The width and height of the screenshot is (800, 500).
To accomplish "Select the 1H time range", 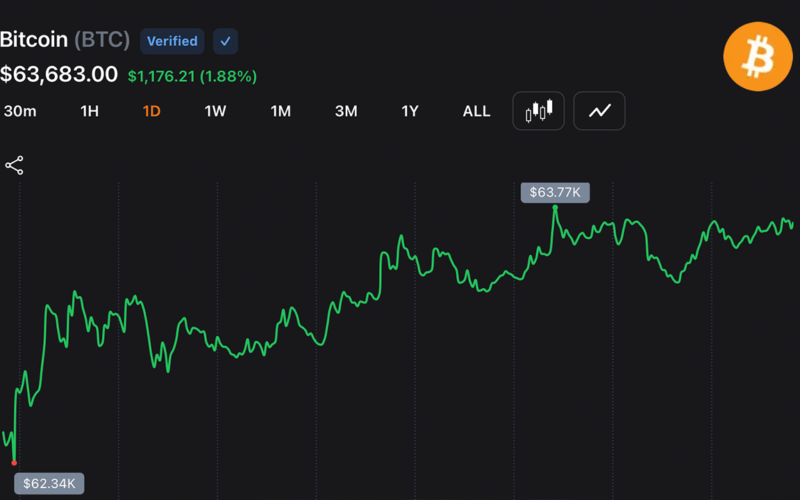I will pyautogui.click(x=89, y=111).
